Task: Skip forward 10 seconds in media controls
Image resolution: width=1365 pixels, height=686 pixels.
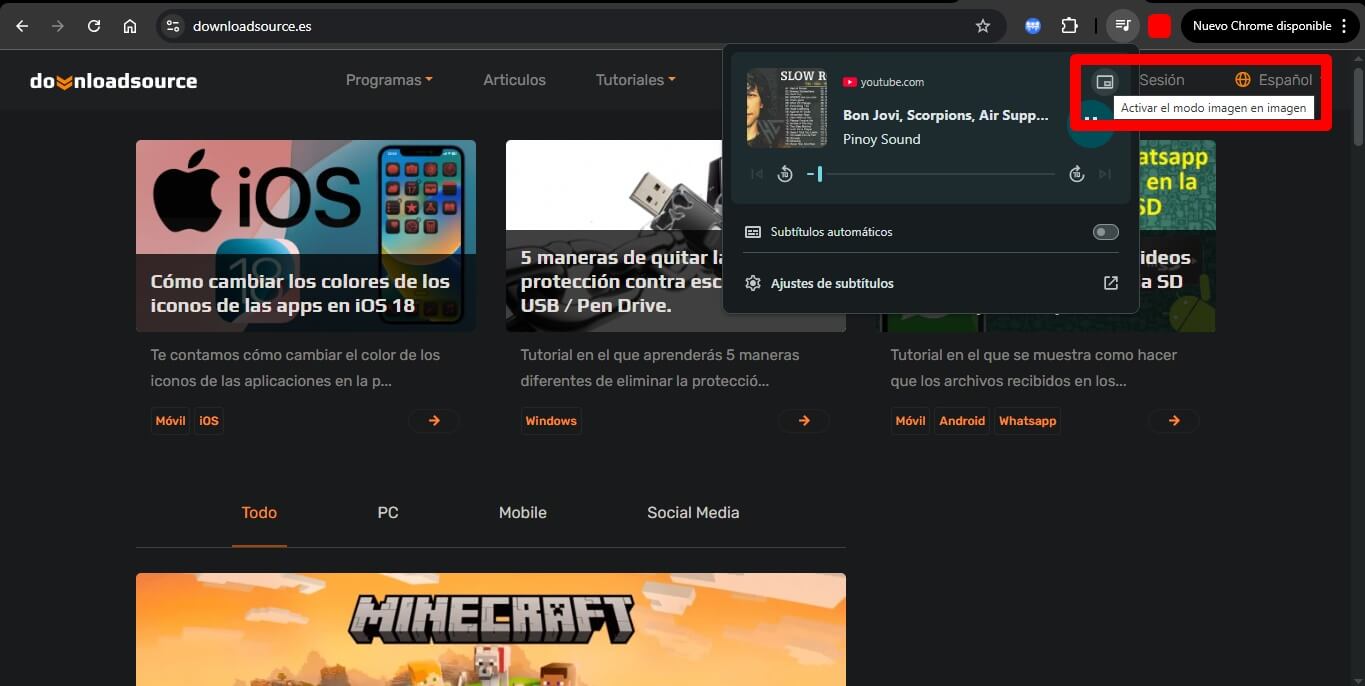Action: click(1076, 174)
